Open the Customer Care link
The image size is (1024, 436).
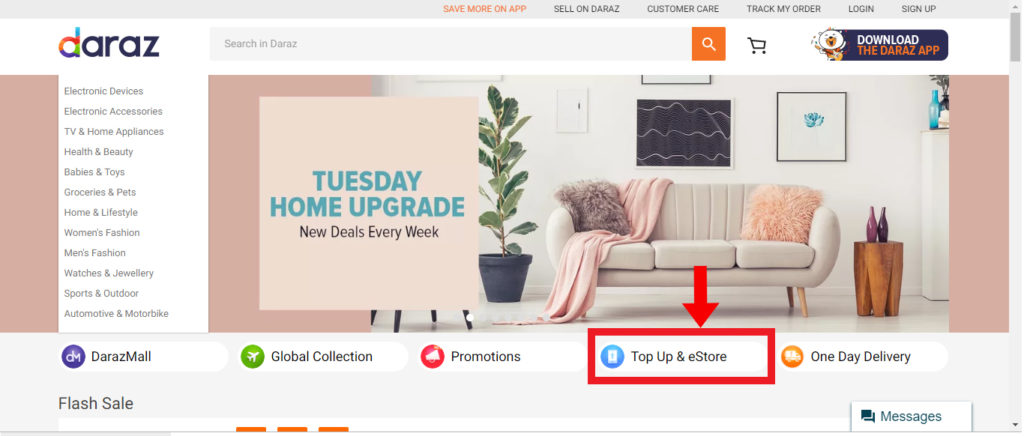coord(683,9)
